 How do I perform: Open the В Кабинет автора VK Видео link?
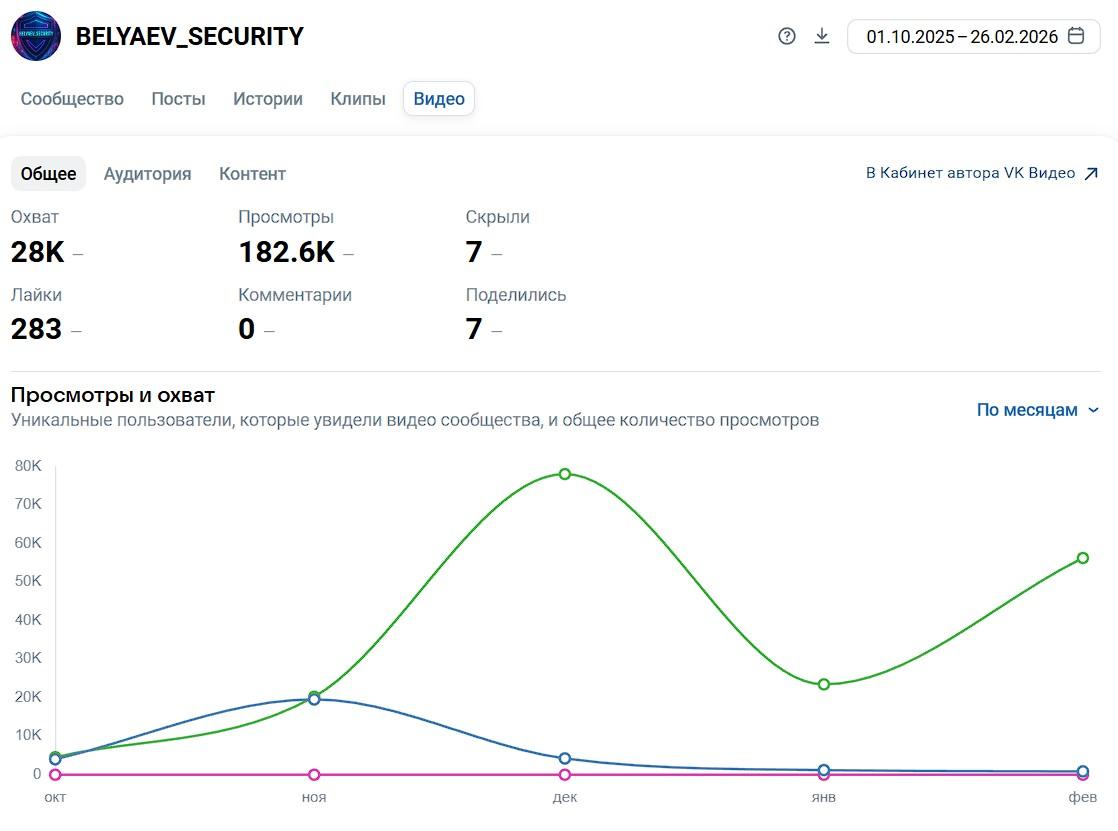coord(970,173)
